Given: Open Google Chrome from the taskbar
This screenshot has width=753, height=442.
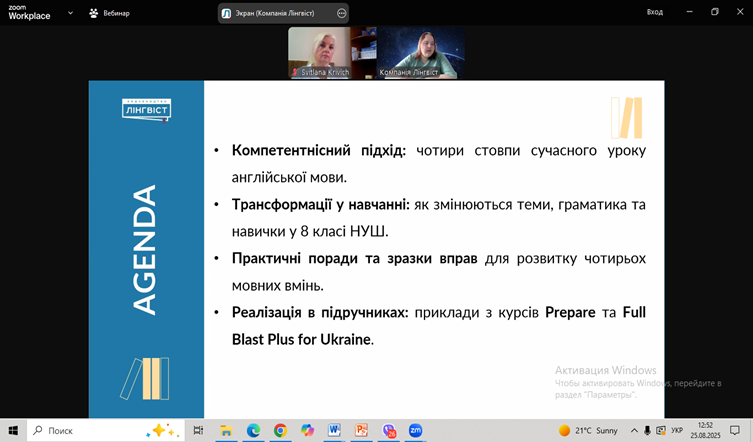Looking at the screenshot, I should pyautogui.click(x=280, y=430).
